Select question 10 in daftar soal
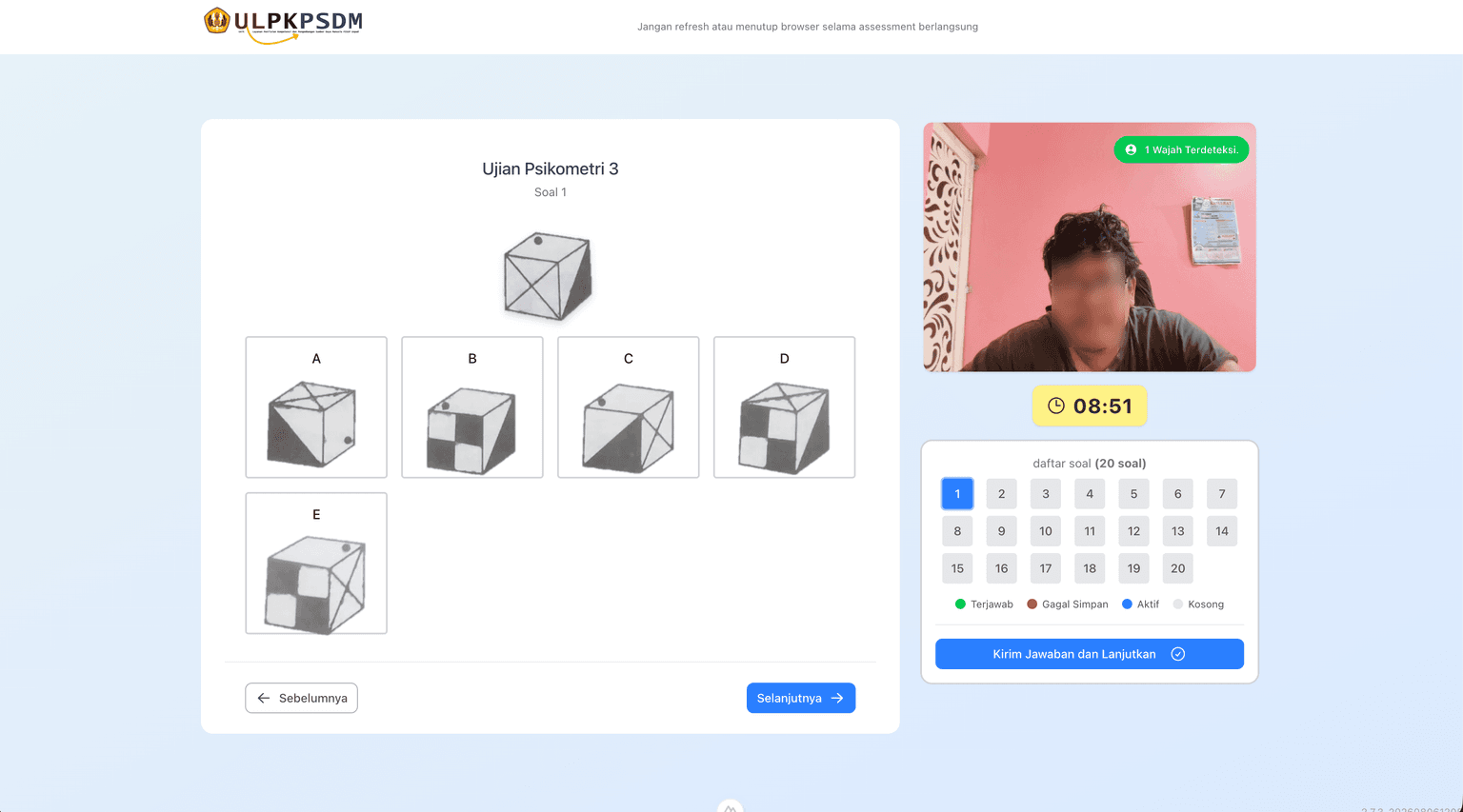Screen dimensions: 1463x812 tap(1046, 531)
